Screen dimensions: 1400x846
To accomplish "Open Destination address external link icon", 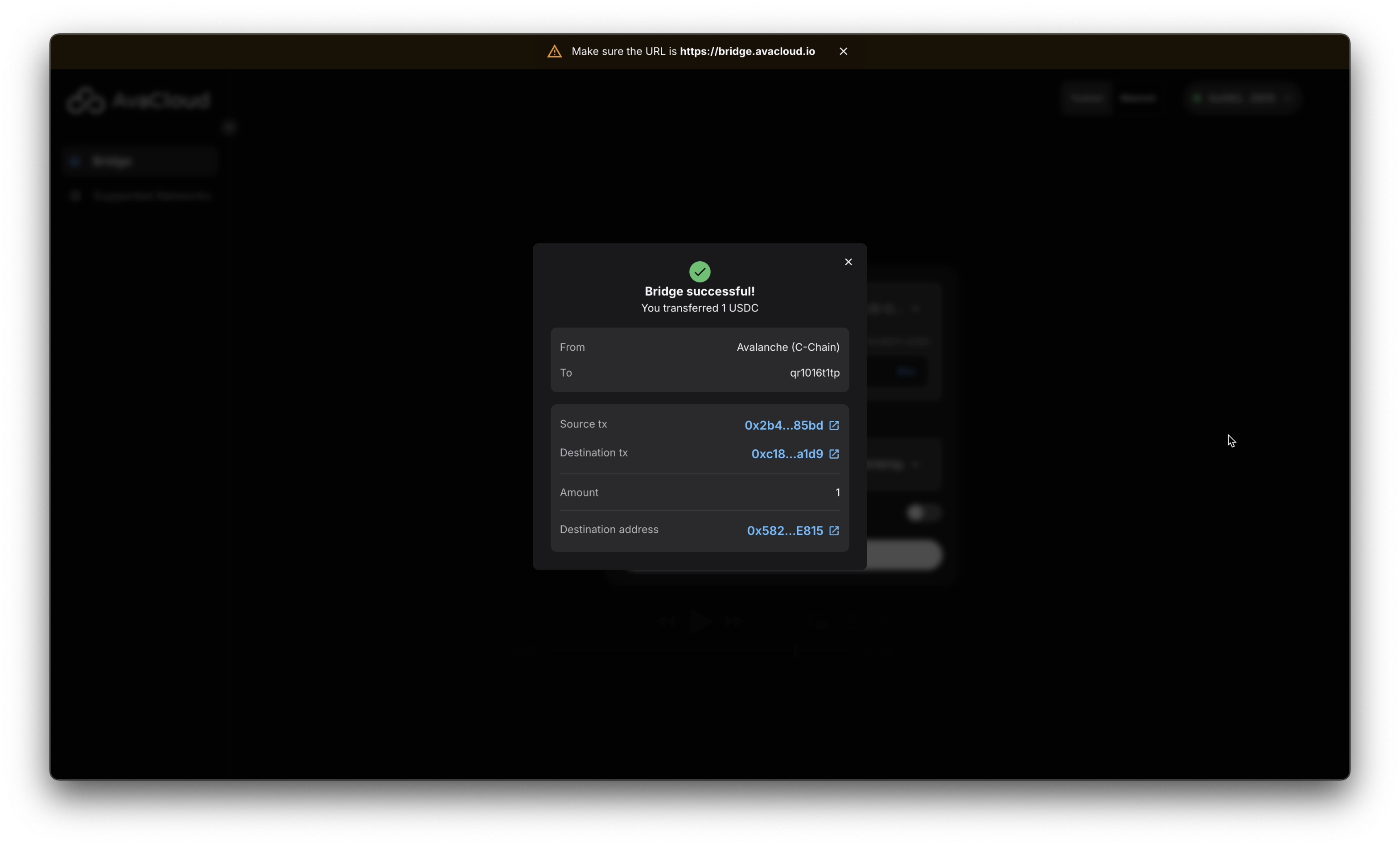I will 833,531.
